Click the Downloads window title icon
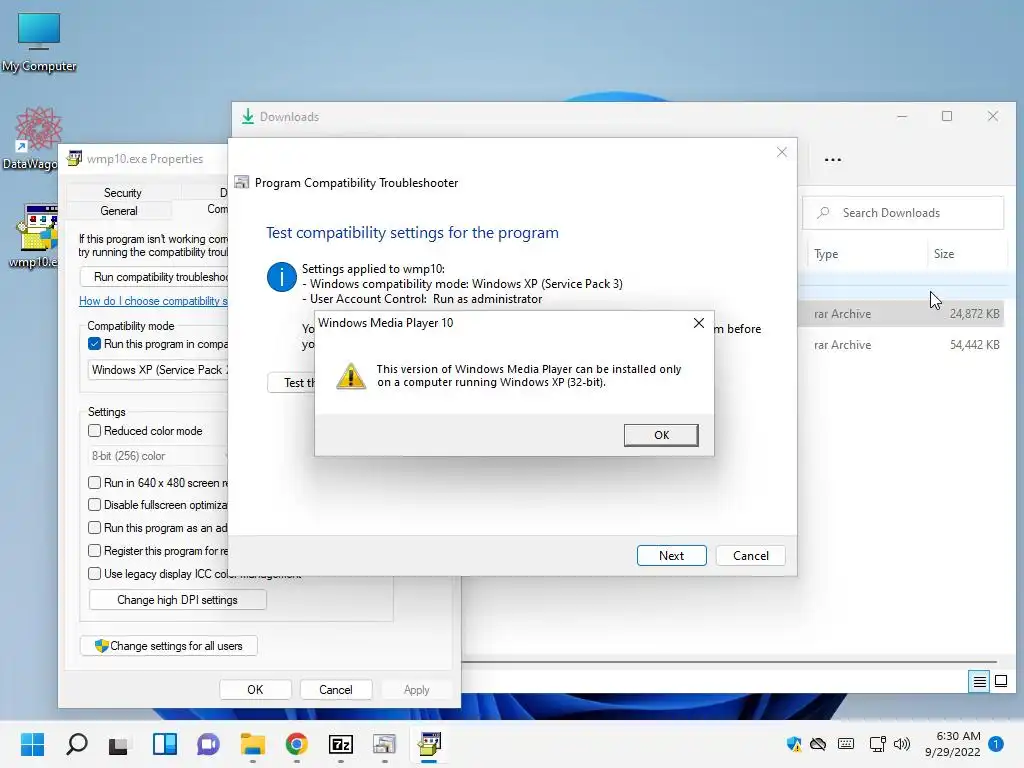Screen dimensions: 1024x768 click(248, 116)
